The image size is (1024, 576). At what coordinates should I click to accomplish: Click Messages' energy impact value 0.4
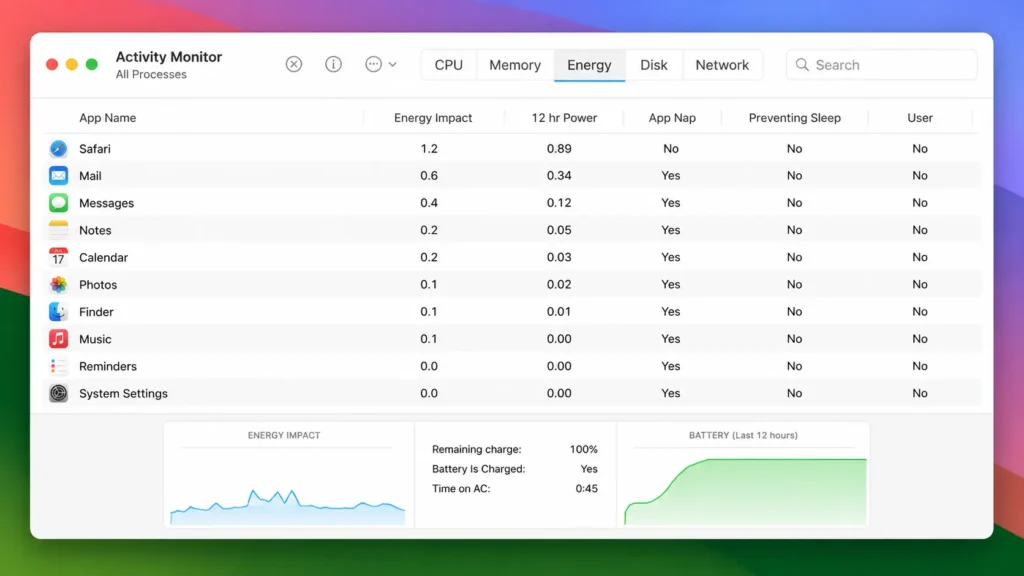pyautogui.click(x=429, y=202)
